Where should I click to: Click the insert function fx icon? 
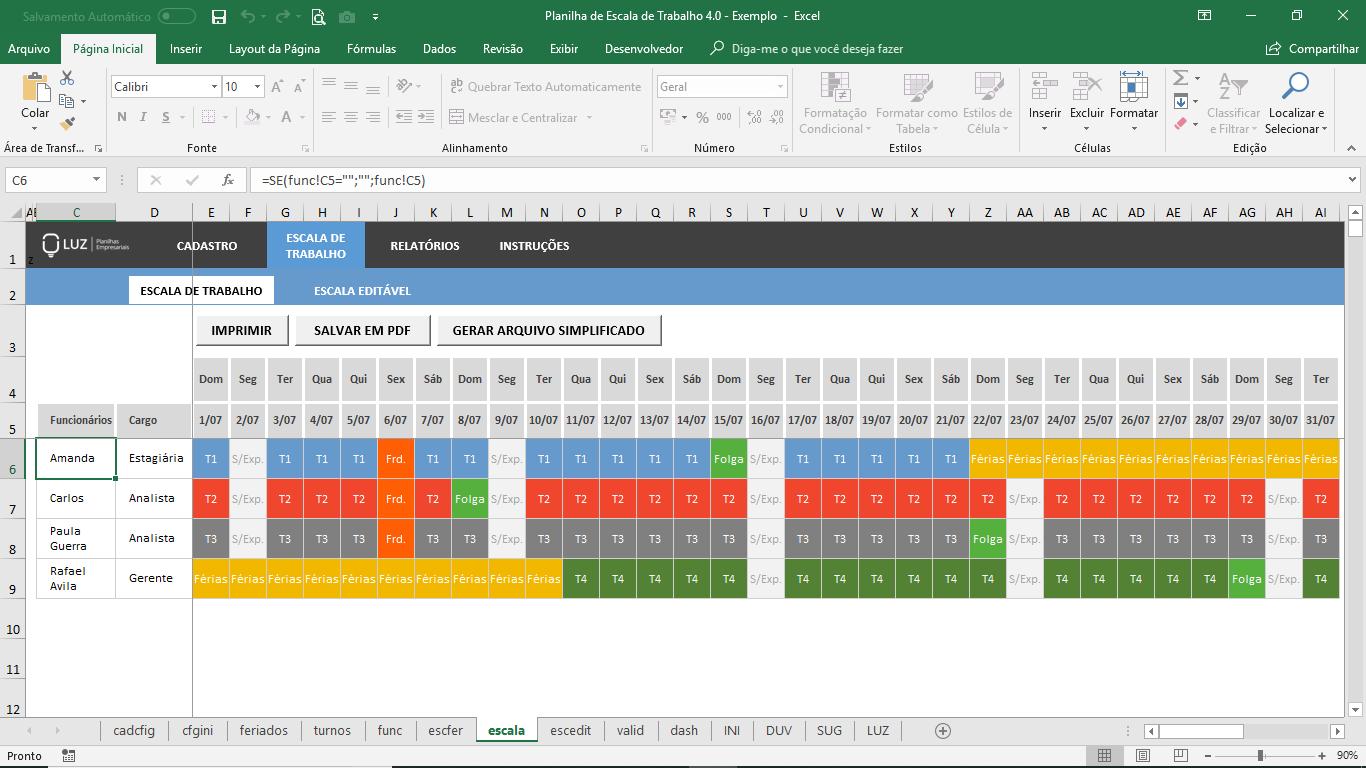[x=228, y=180]
